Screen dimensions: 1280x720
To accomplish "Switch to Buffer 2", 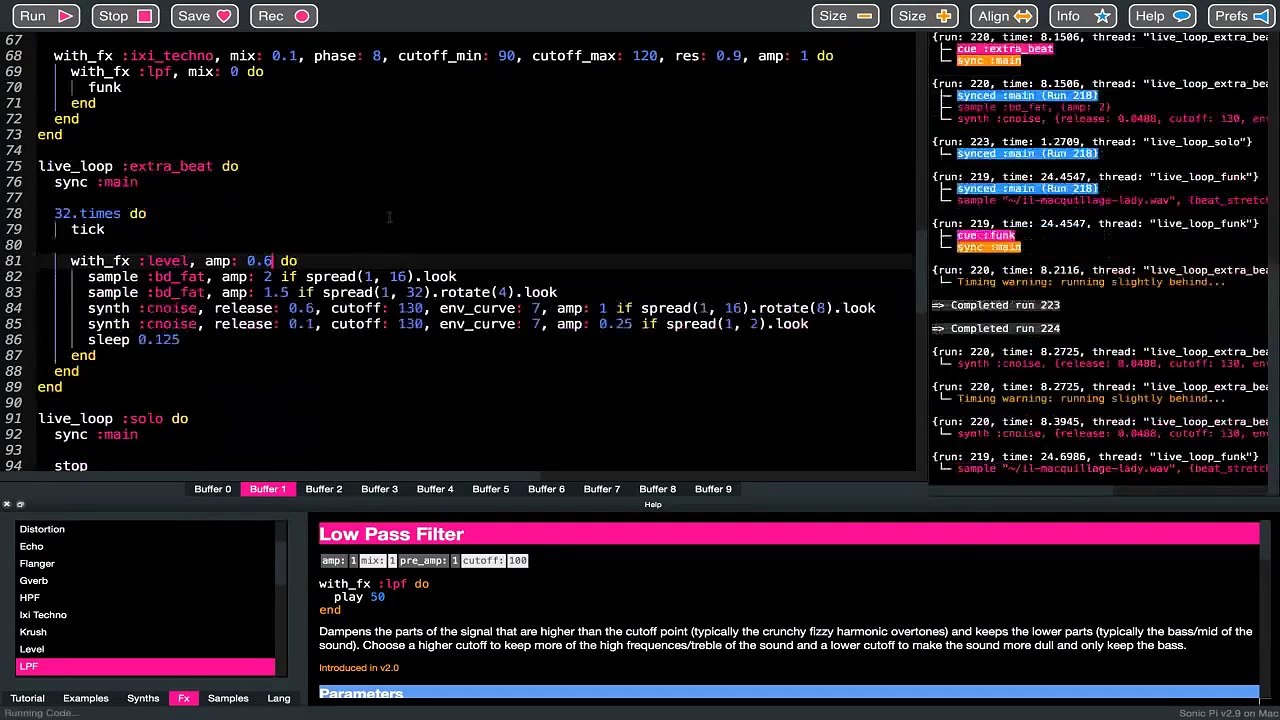I will pos(324,489).
